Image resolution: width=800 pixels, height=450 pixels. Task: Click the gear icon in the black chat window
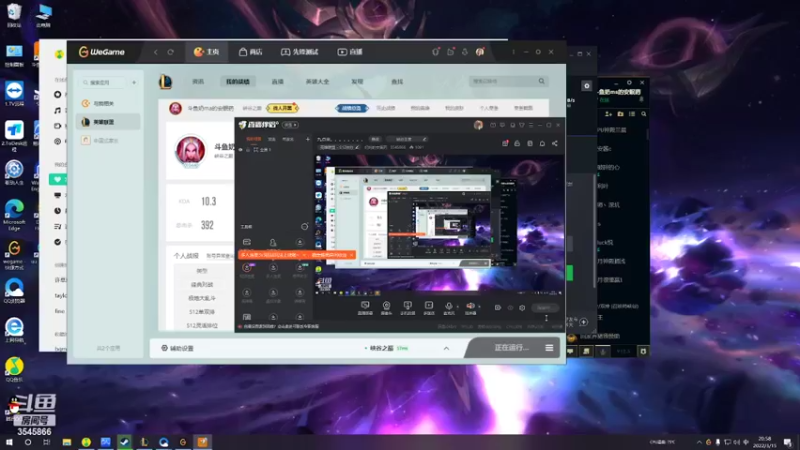point(587,86)
